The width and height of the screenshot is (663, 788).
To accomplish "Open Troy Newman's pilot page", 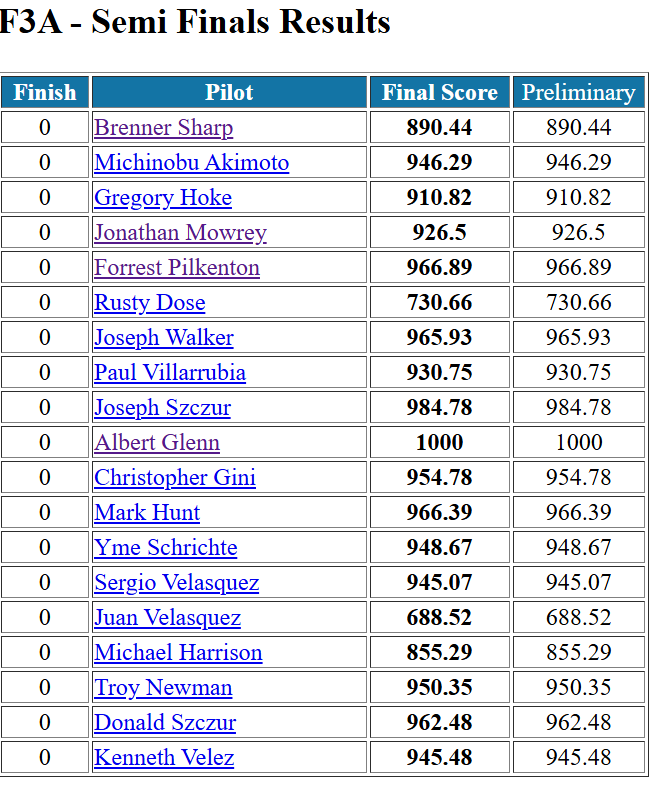I will (163, 688).
